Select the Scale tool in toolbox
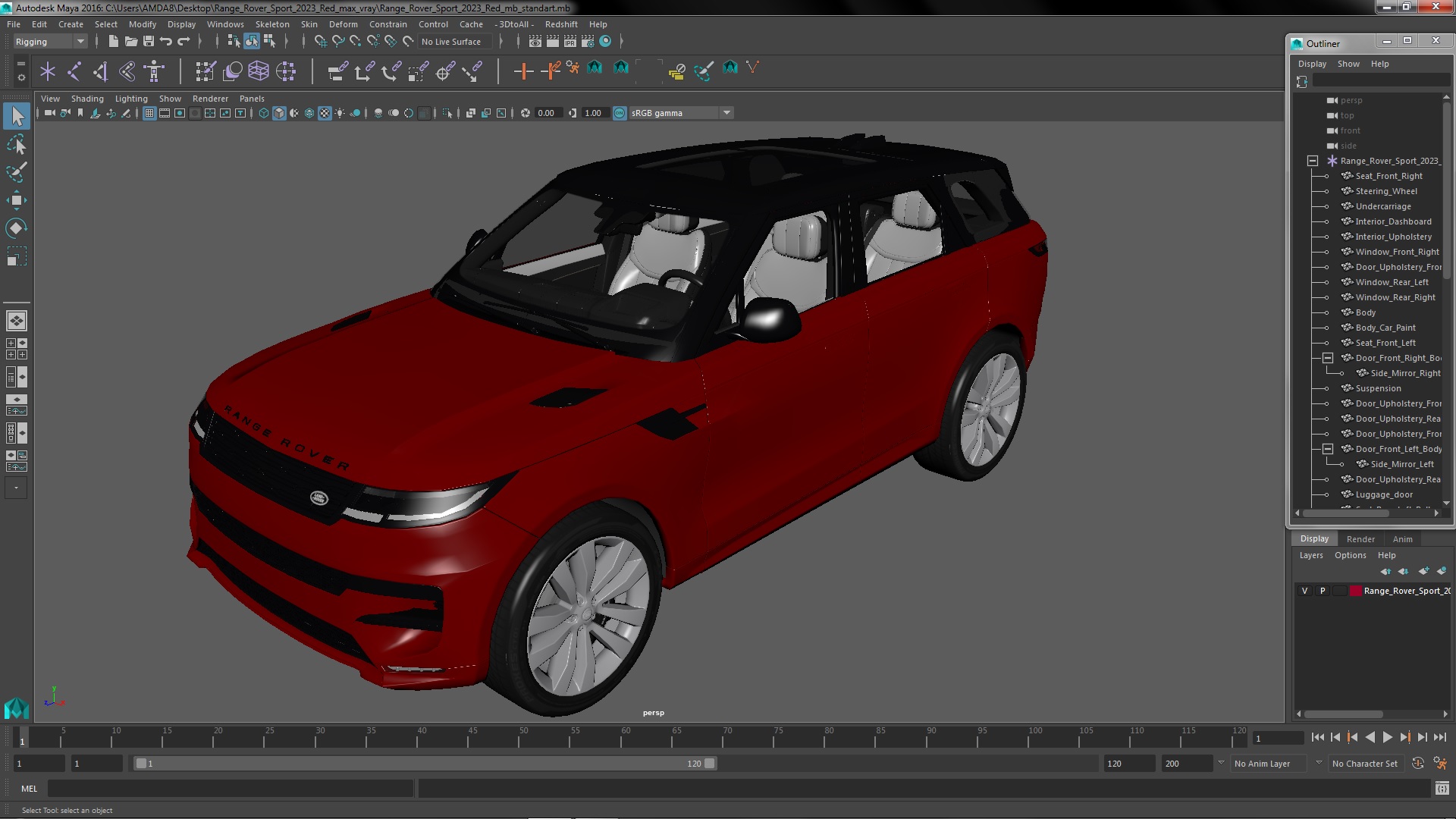1456x819 pixels. point(17,256)
